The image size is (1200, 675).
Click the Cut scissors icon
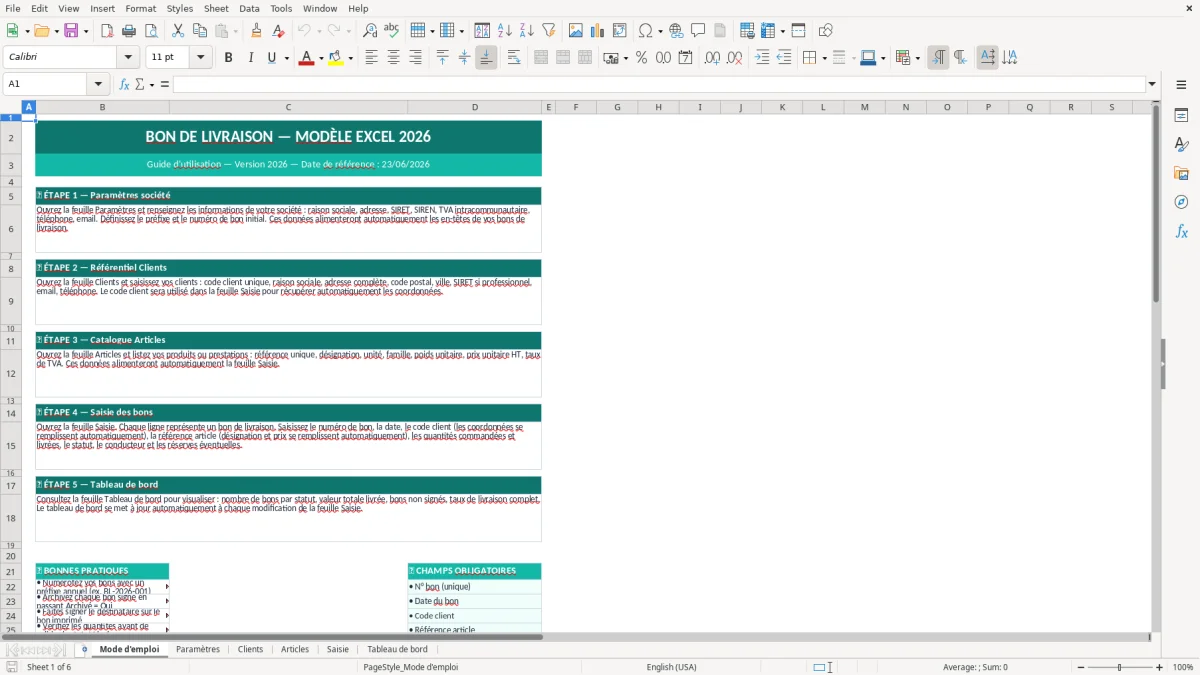pos(178,31)
